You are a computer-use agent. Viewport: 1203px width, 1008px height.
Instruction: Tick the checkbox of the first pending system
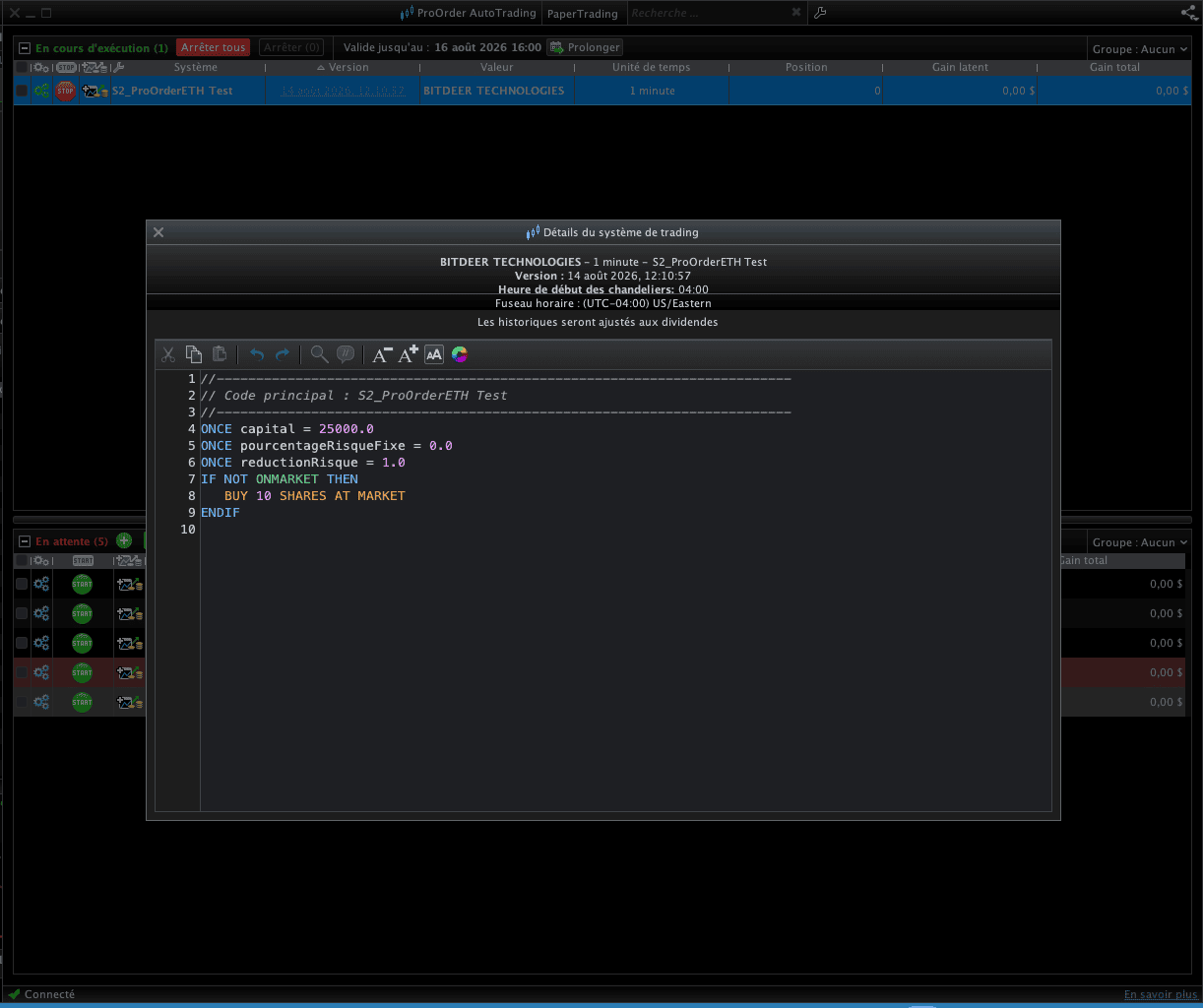click(x=22, y=584)
